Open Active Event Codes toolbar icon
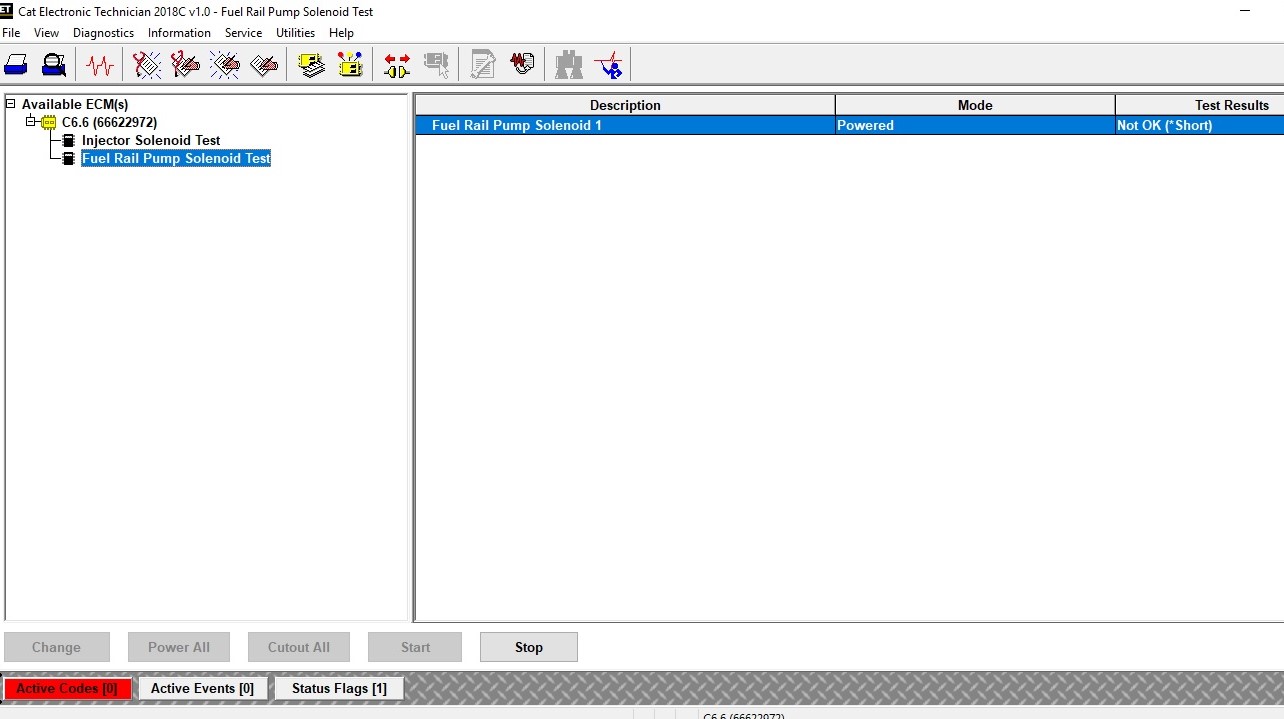Image resolution: width=1284 pixels, height=719 pixels. pos(225,66)
